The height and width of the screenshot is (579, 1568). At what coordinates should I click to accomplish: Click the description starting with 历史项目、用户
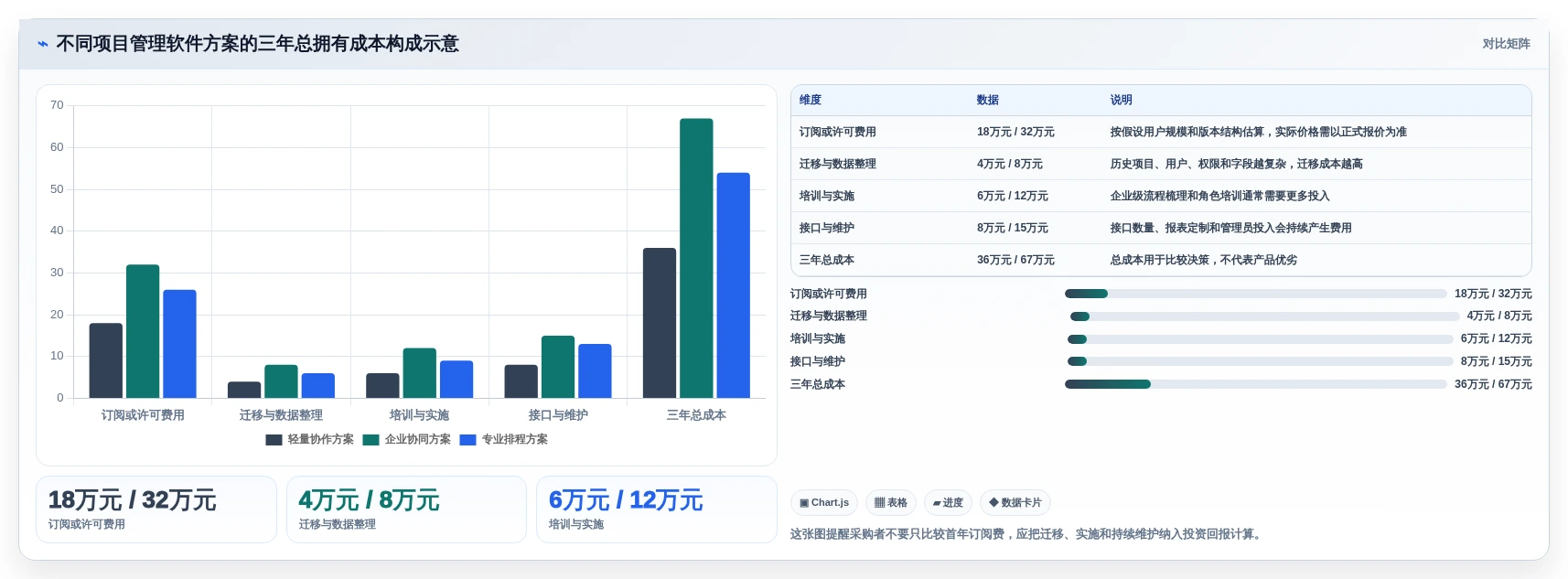pos(1237,164)
